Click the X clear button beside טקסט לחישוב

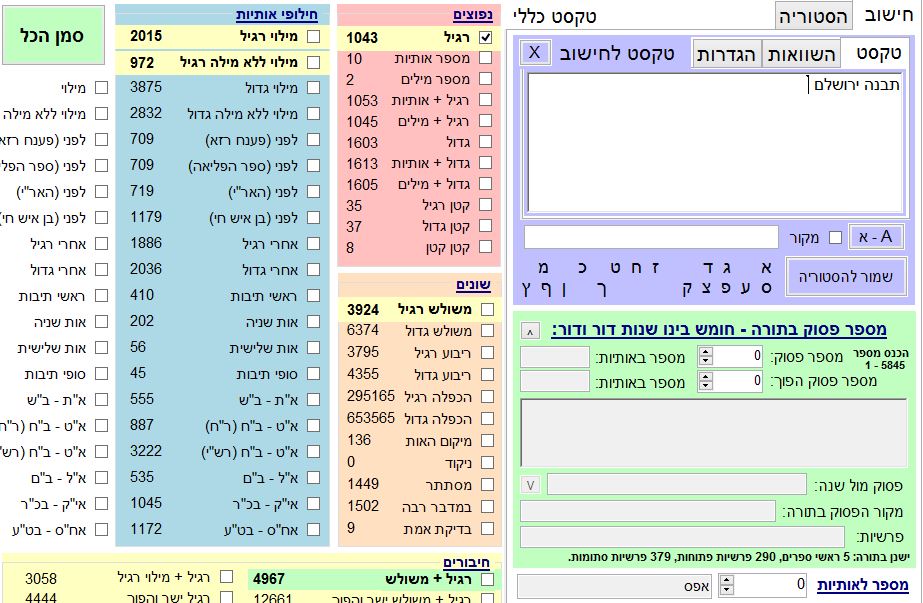pos(535,52)
